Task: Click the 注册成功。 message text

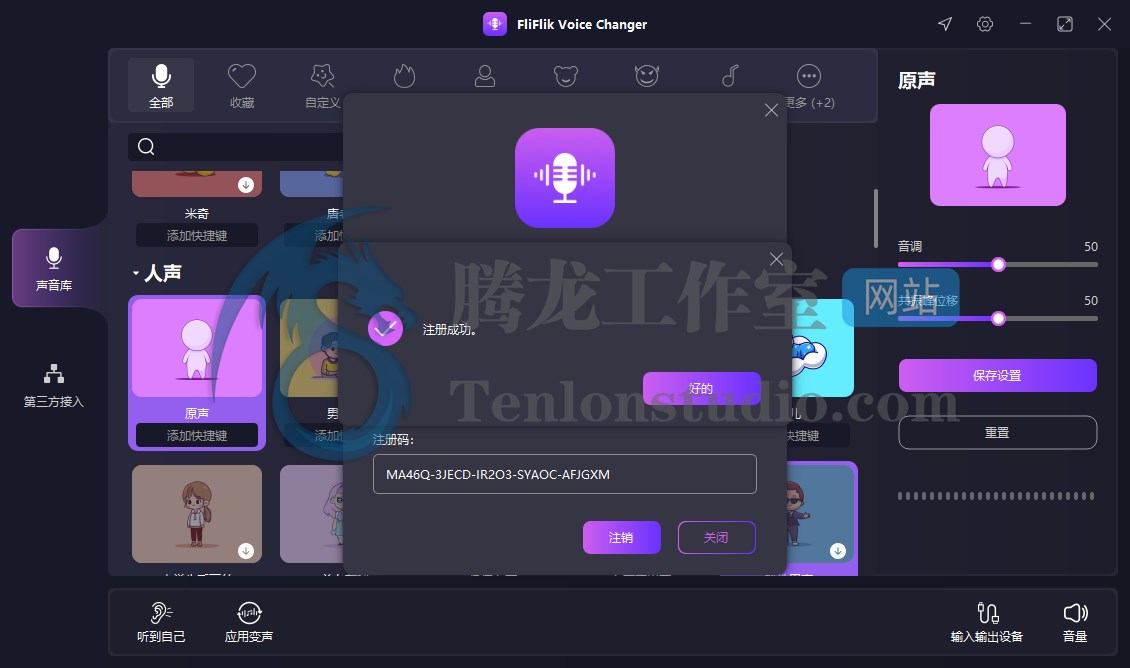Action: tap(449, 330)
